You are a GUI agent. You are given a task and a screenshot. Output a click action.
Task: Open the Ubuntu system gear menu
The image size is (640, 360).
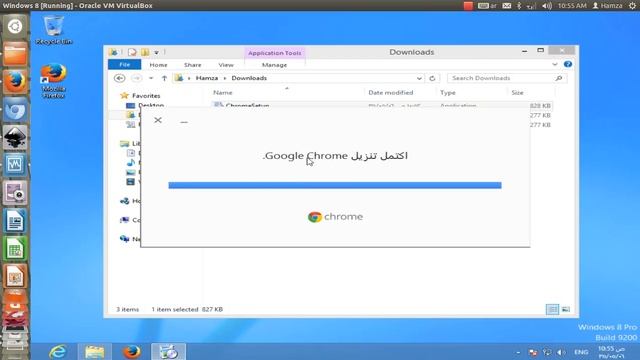click(x=633, y=6)
